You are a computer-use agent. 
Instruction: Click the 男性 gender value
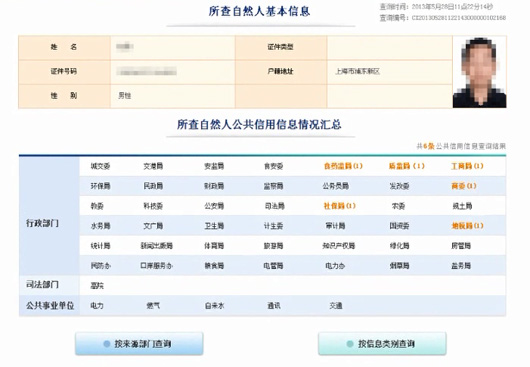point(124,96)
